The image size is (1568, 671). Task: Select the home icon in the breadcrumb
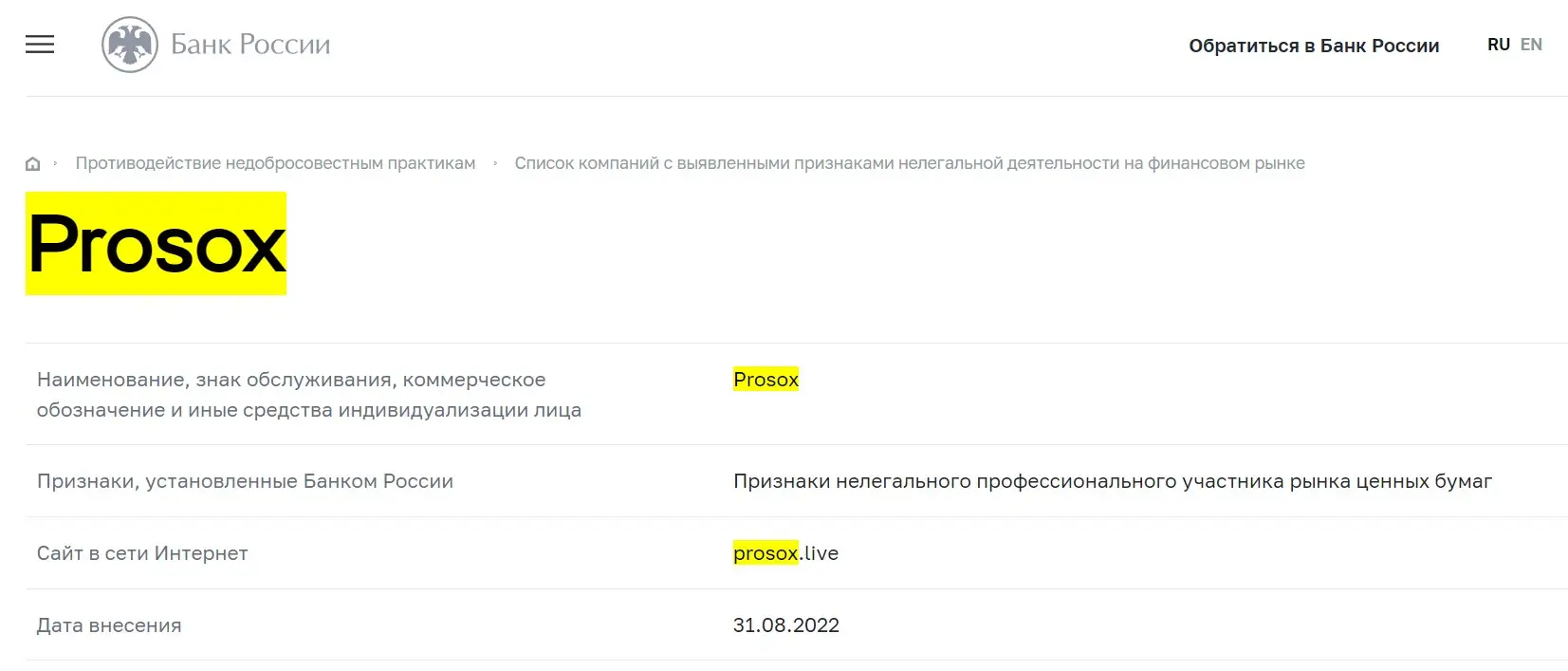tap(32, 162)
